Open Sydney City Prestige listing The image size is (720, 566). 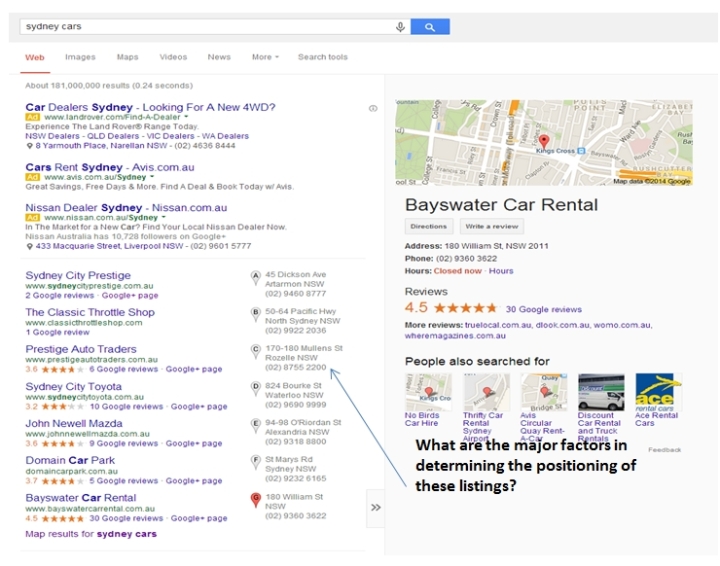point(78,275)
